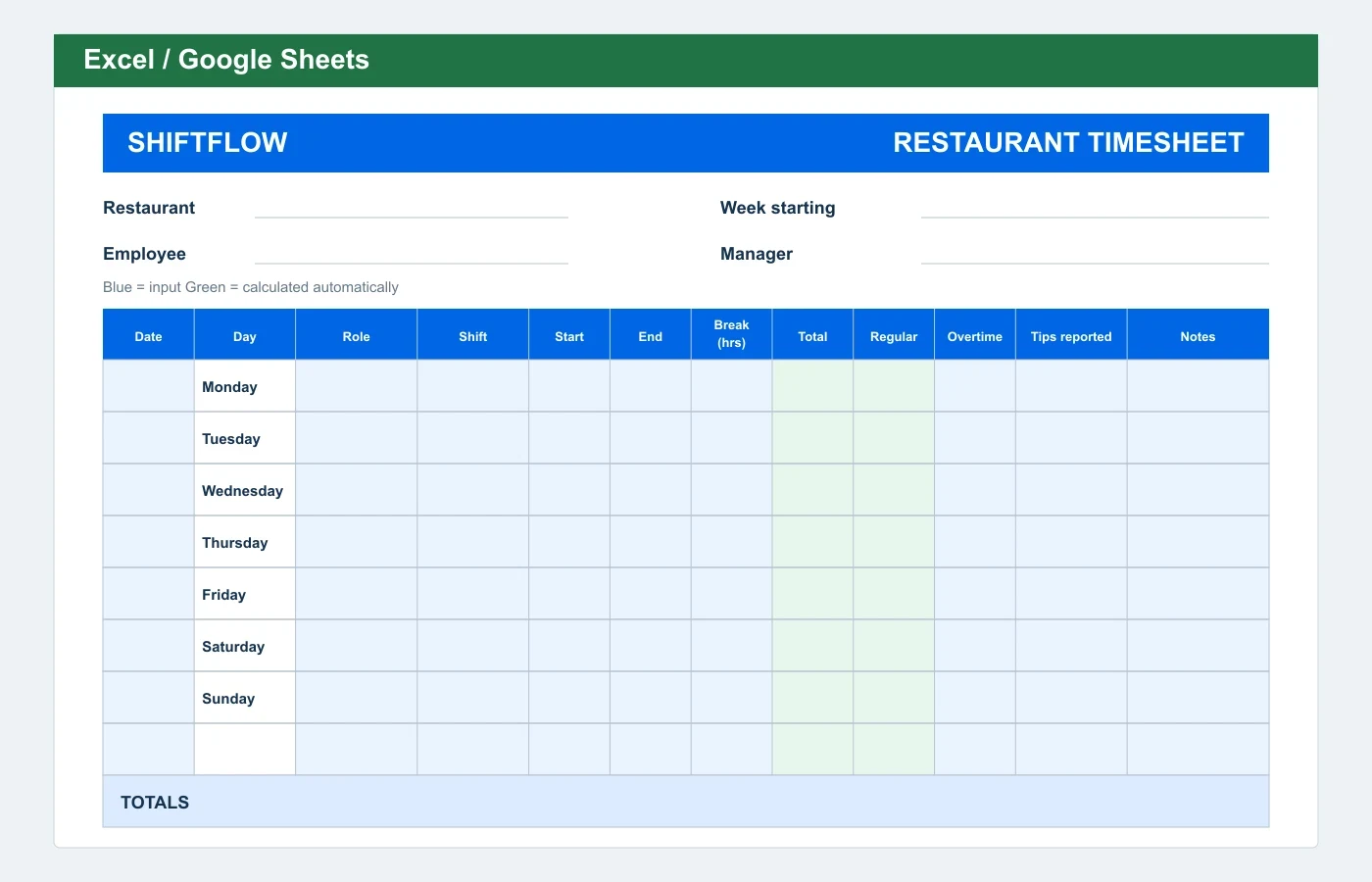This screenshot has width=1372, height=882.
Task: Click the SHIFTFLOW brand title
Action: 208,143
